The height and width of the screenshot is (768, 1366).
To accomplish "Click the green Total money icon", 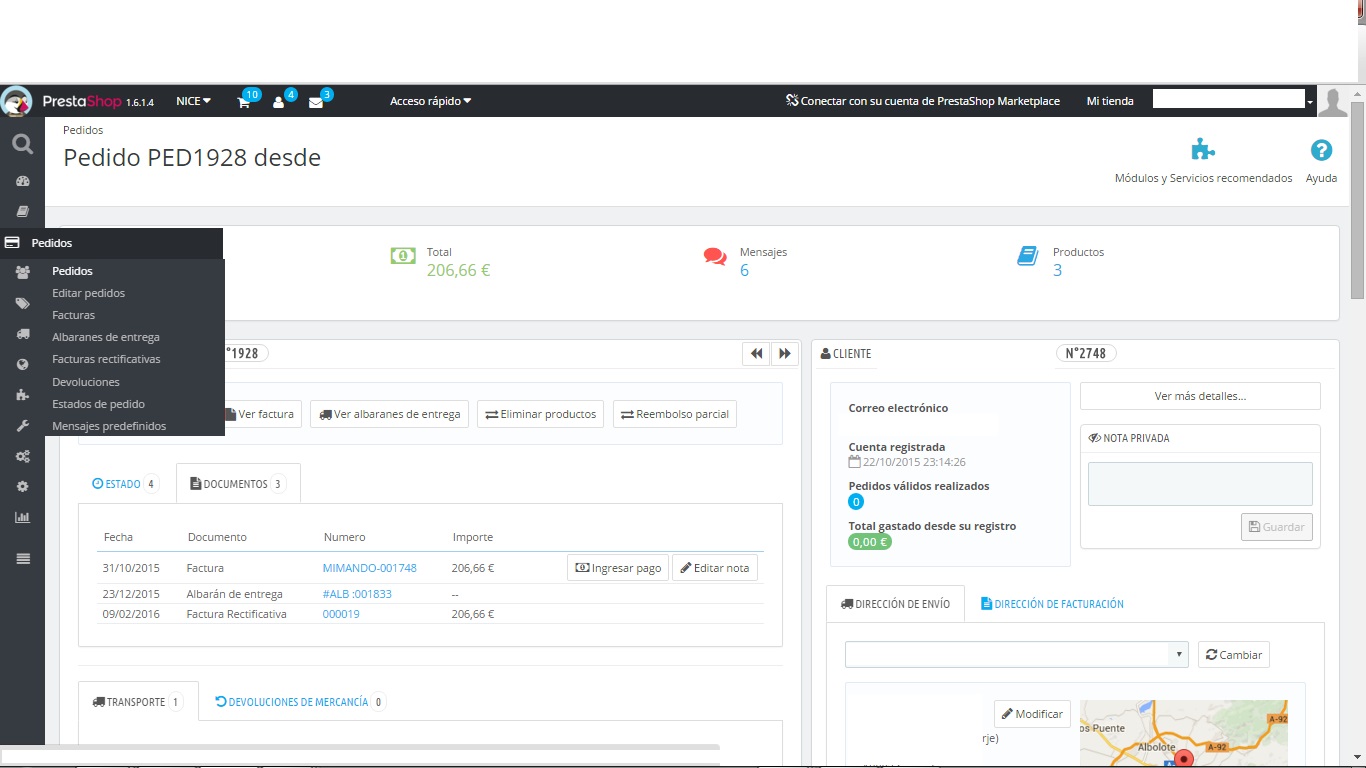I will click(402, 256).
